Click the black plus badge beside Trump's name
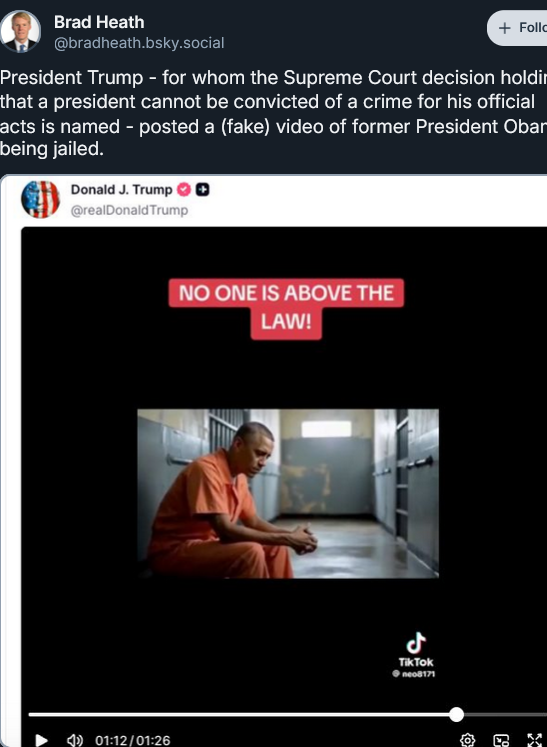The height and width of the screenshot is (747, 547). coord(203,190)
